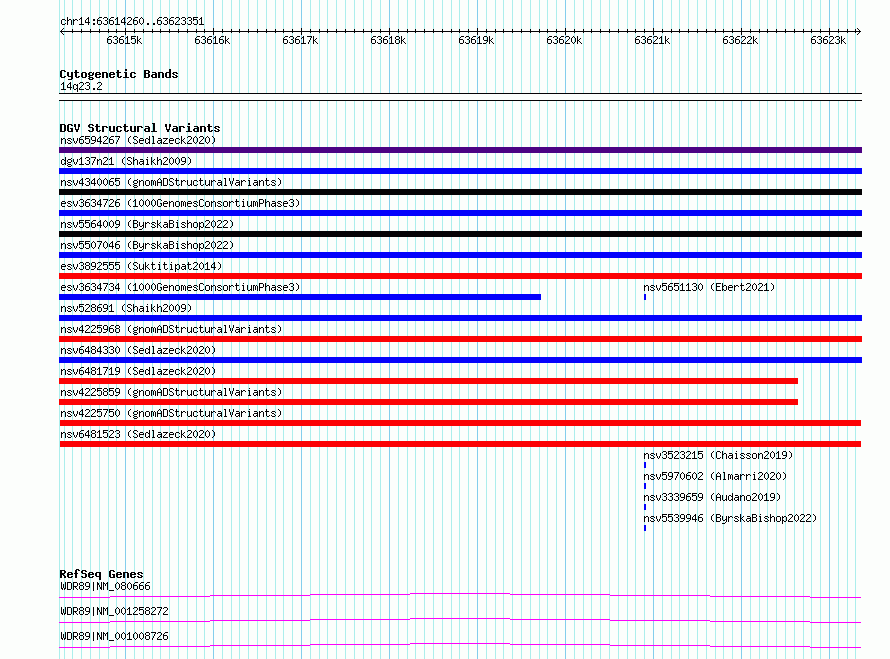Click the 63616k ruler position

point(212,40)
